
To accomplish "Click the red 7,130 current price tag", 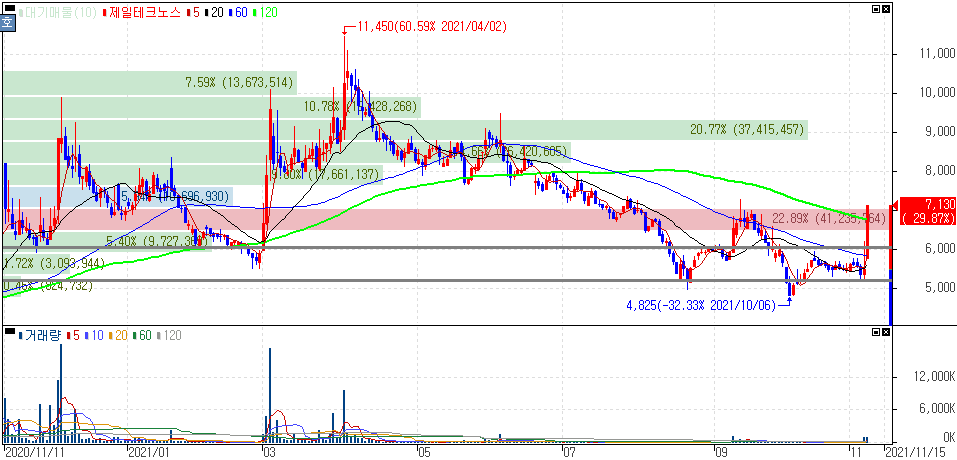I will [926, 211].
